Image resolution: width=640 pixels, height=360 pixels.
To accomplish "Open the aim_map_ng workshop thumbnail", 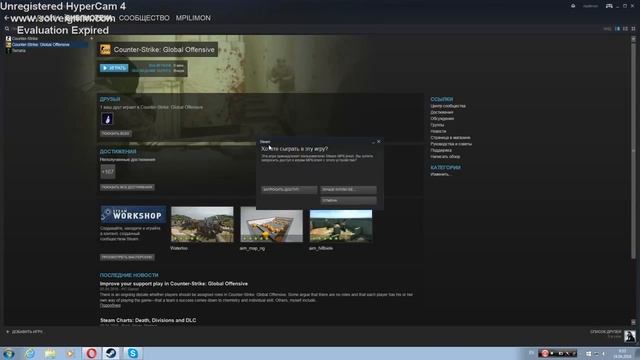I will click(x=271, y=224).
